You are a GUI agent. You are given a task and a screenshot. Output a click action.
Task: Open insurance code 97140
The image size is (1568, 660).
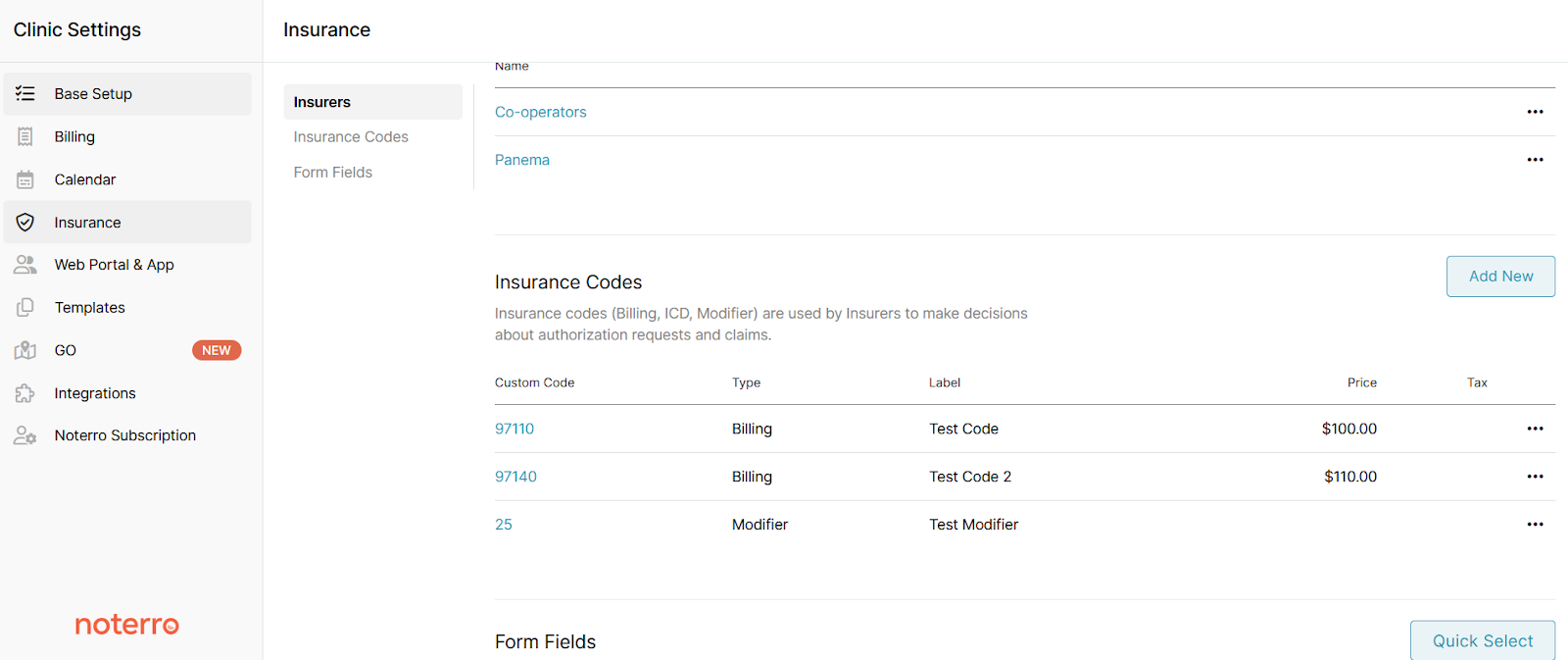pos(515,477)
